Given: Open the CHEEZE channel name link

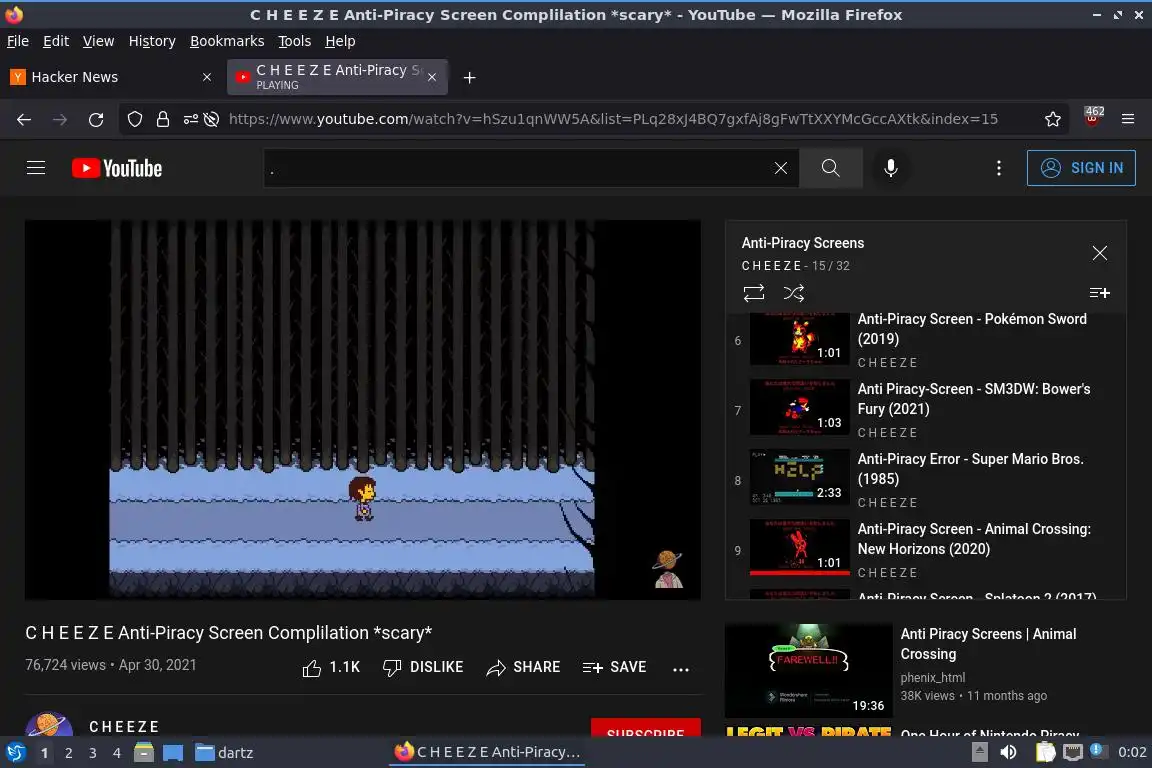Looking at the screenshot, I should pos(124,727).
